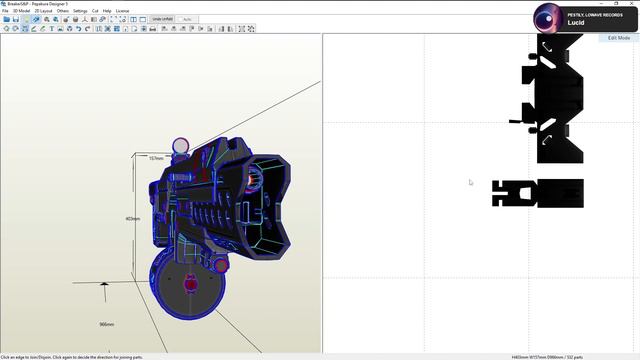Screen dimensions: 640x360
Task: Open the Settings menu
Action: click(x=80, y=11)
